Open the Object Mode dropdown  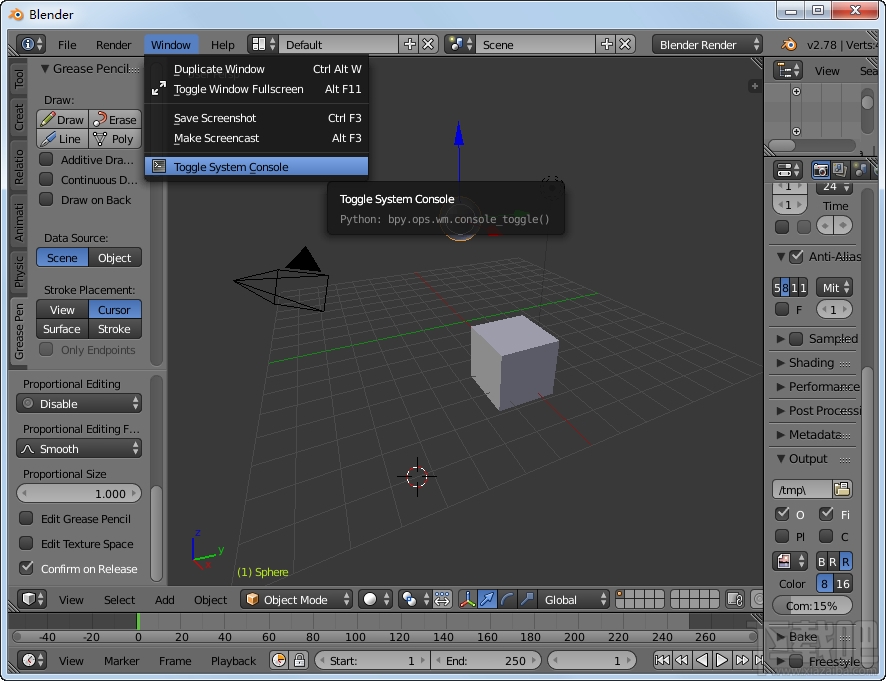tap(296, 600)
